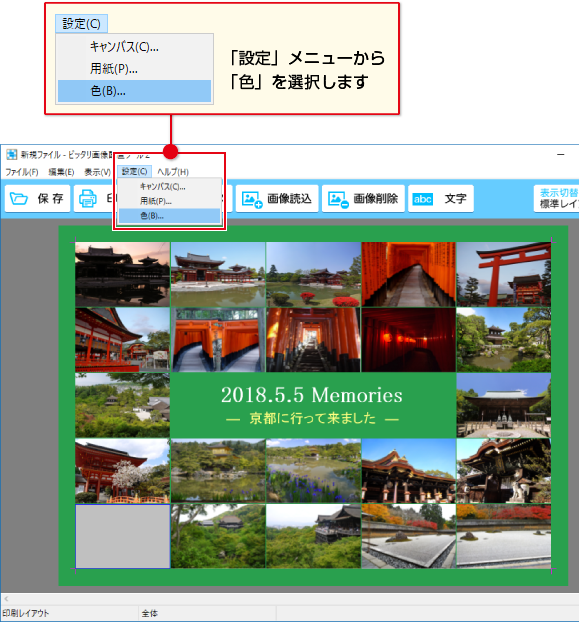This screenshot has height=623, width=579.
Task: Open the ファイル(F) menu
Action: tap(21, 172)
